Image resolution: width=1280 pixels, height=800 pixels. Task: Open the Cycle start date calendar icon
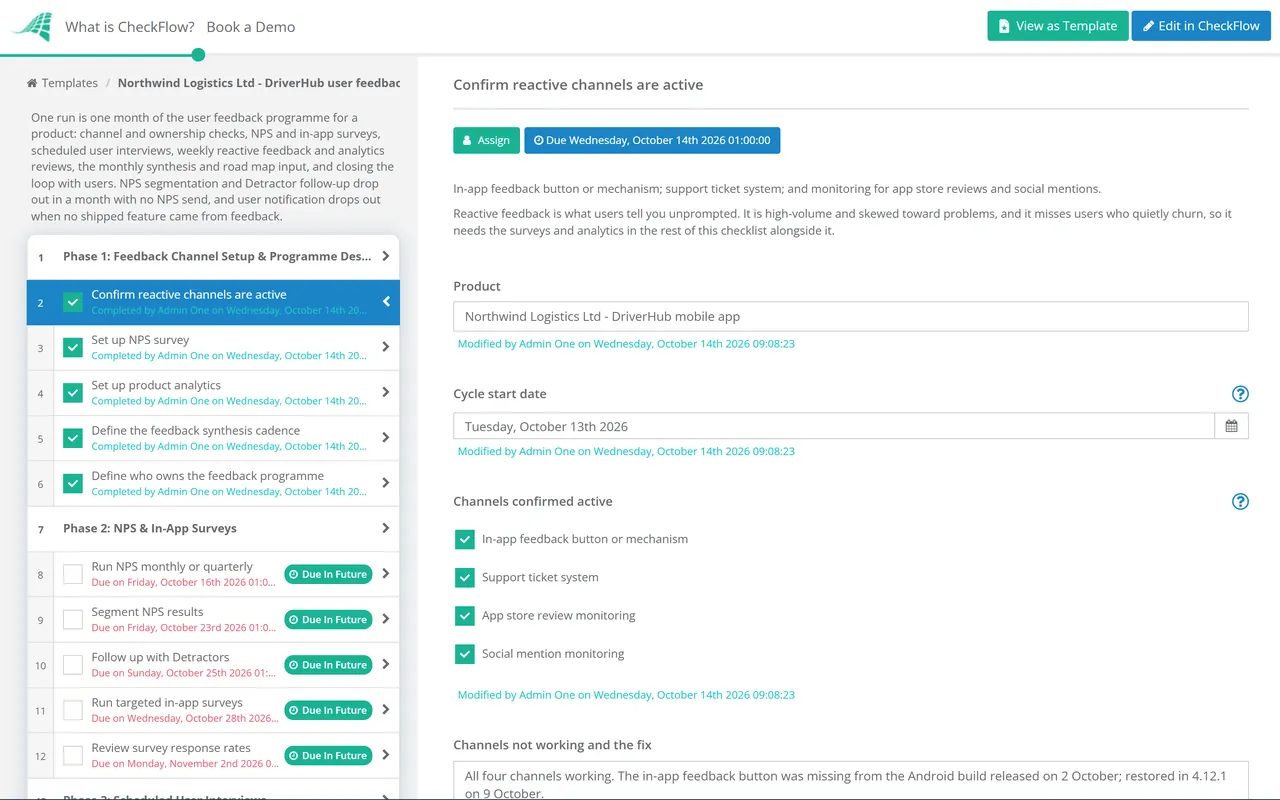(x=1231, y=426)
